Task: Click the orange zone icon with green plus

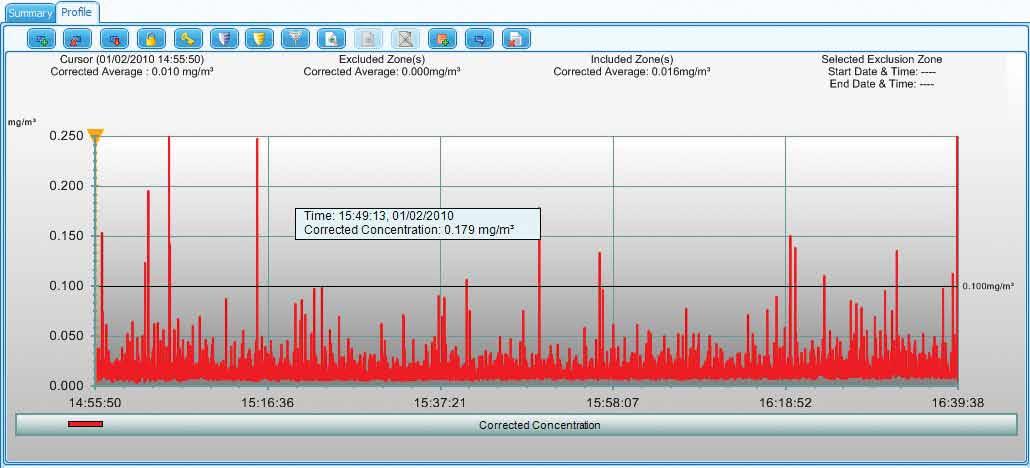Action: [442, 39]
